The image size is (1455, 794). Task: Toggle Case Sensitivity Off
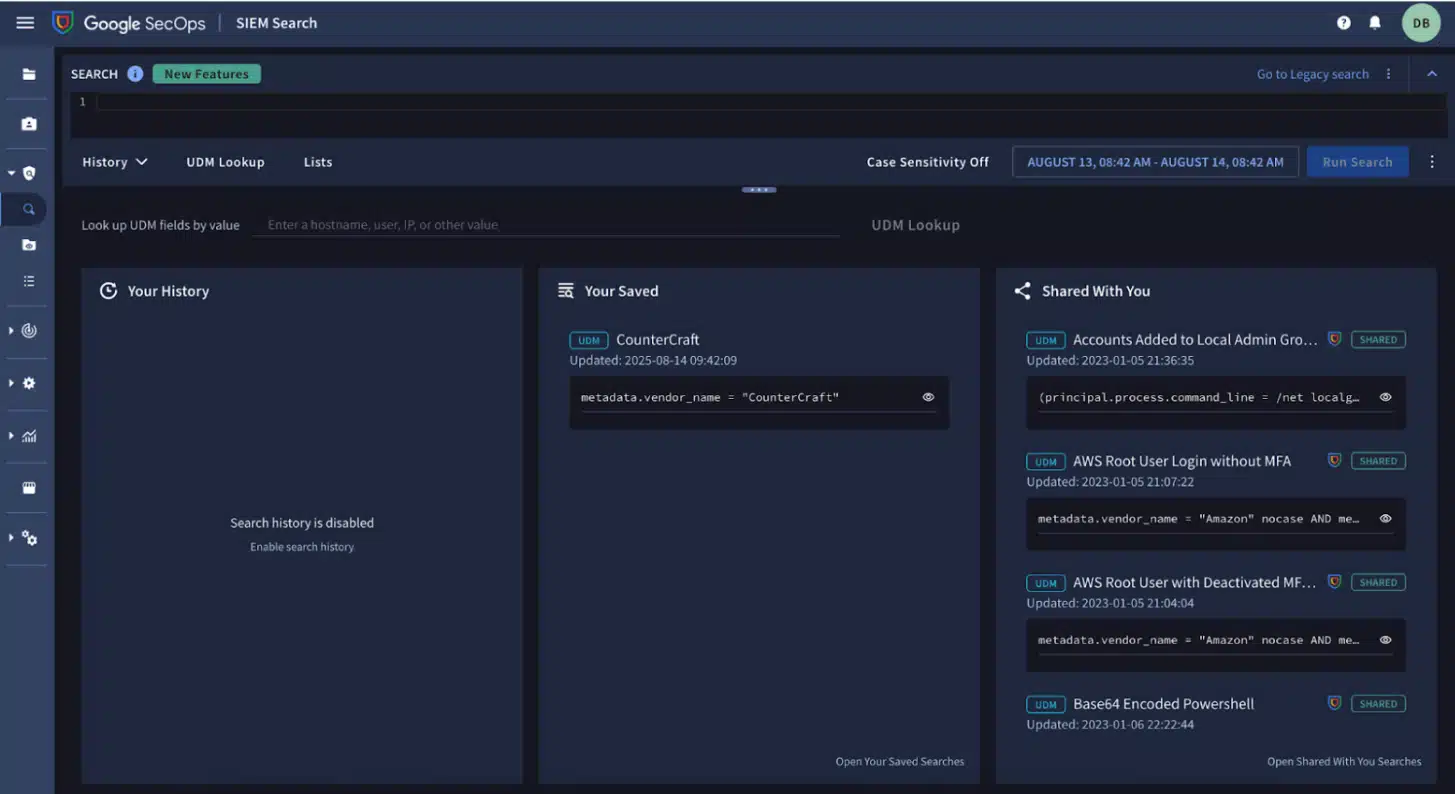coord(927,162)
